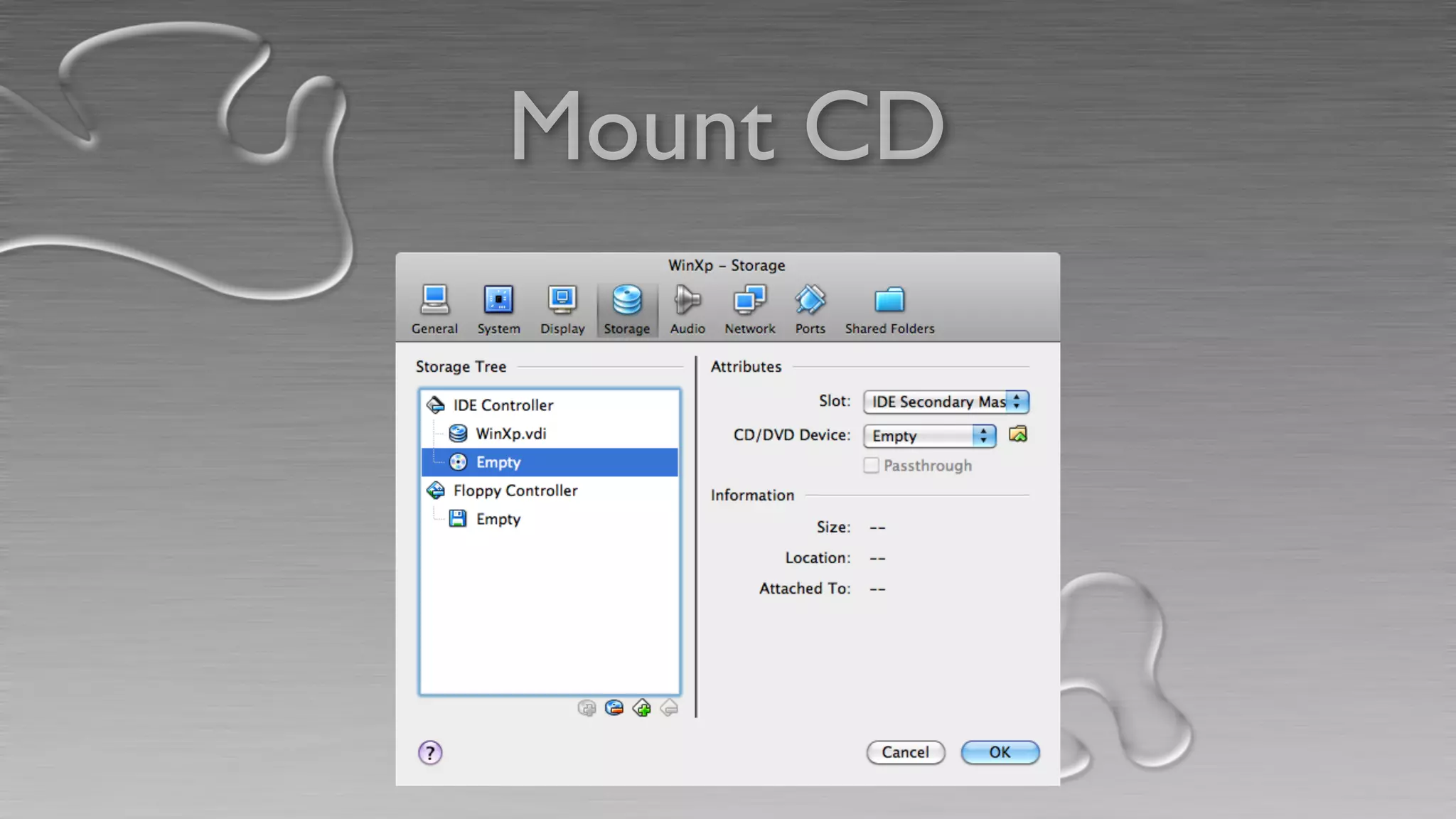Select the Empty CD drive under IDE Controller
The image size is (1456, 819).
pos(550,462)
